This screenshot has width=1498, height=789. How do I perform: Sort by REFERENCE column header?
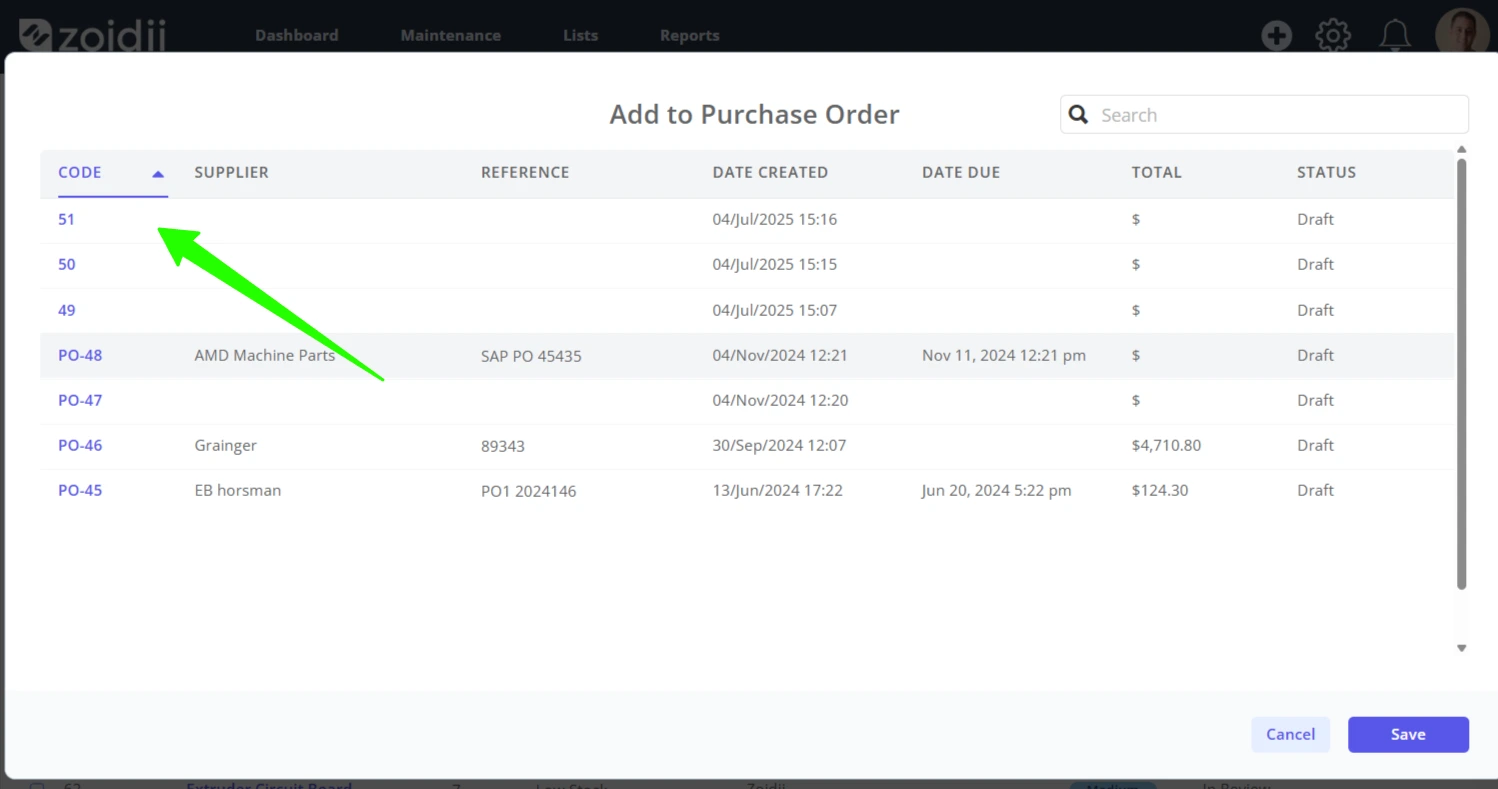tap(525, 172)
